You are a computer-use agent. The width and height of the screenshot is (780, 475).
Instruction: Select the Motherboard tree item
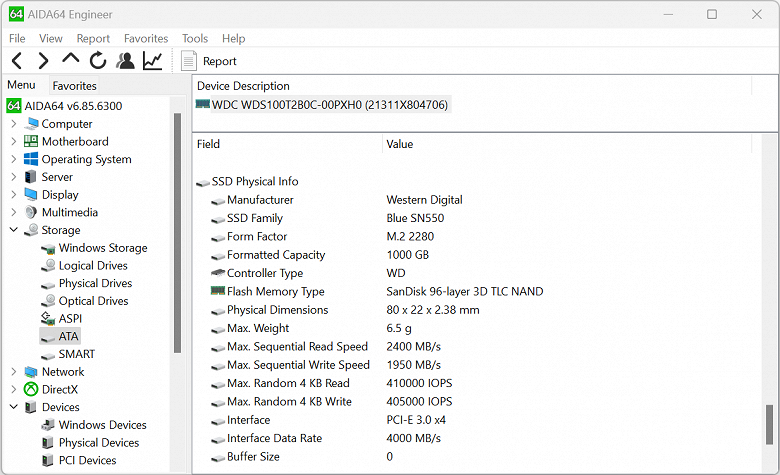coord(74,142)
